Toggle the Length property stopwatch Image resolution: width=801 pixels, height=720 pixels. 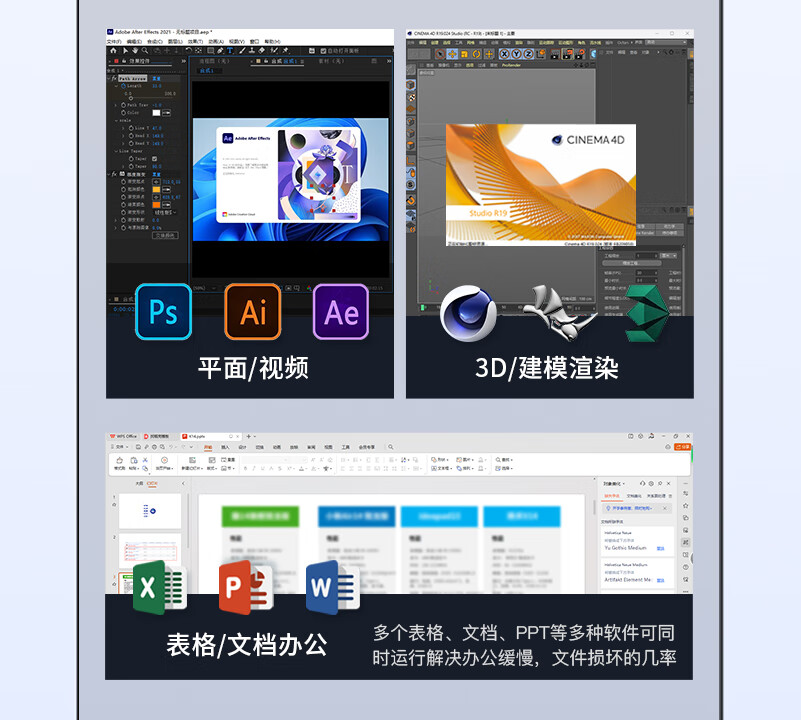coord(123,86)
